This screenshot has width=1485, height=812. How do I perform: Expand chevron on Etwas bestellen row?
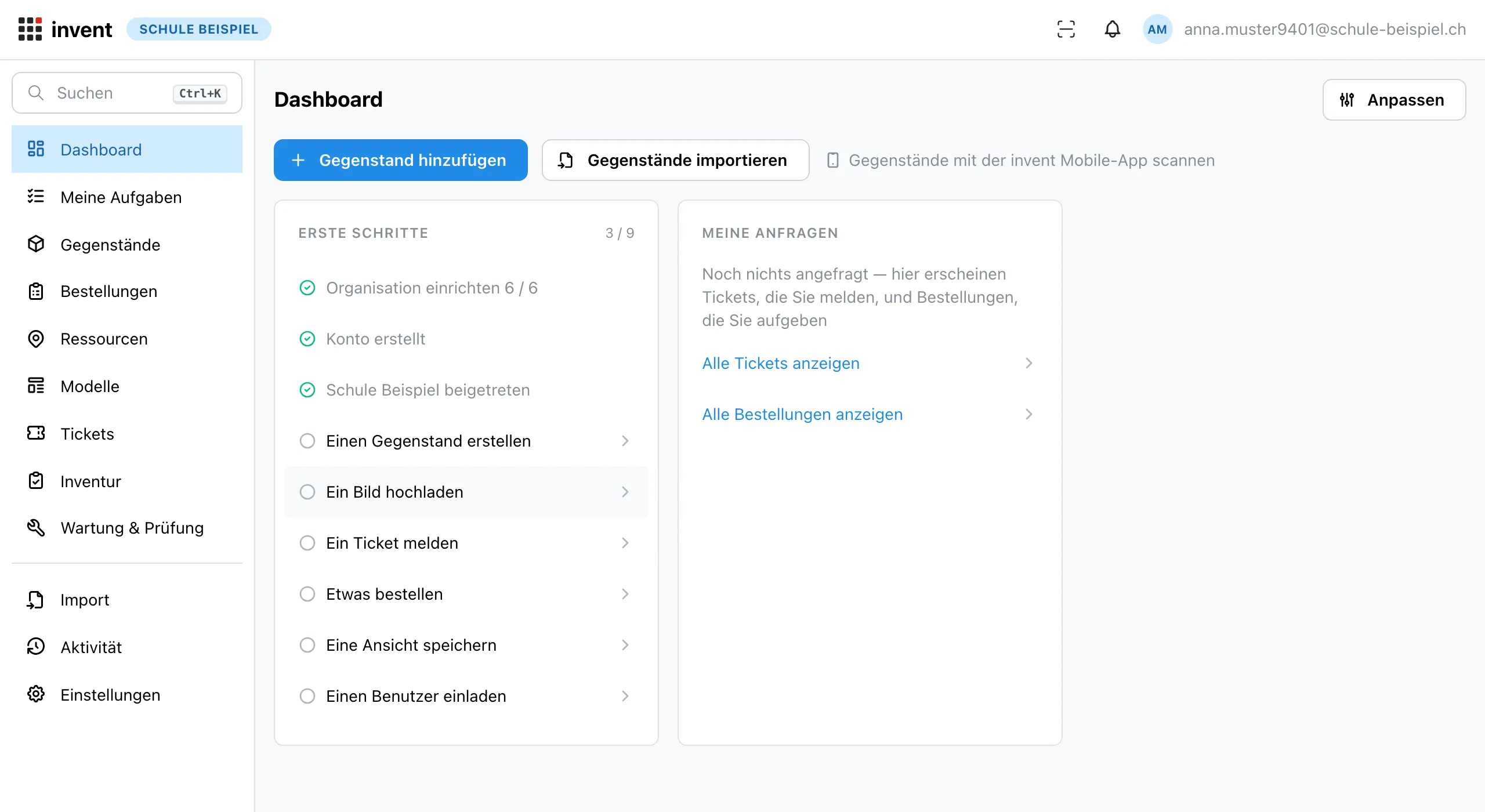pos(625,594)
